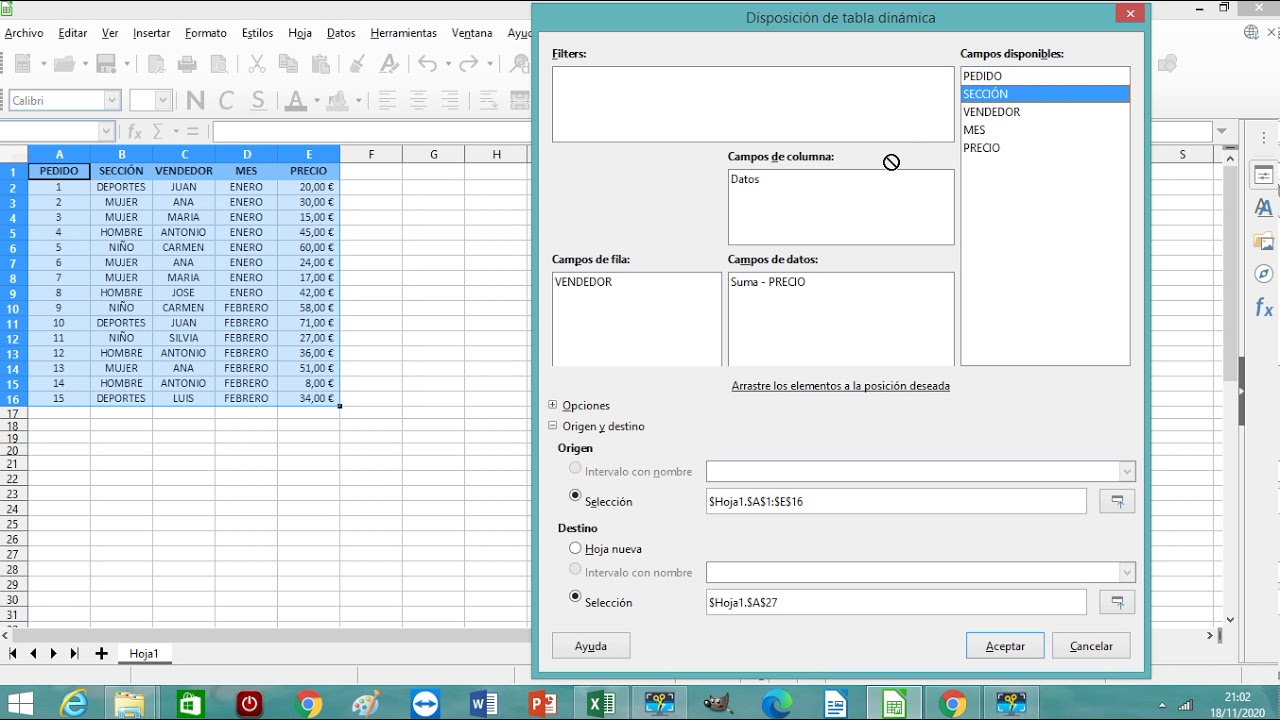Image resolution: width=1280 pixels, height=720 pixels.
Task: Click the shrink button beside Destino selection field
Action: pyautogui.click(x=1117, y=602)
